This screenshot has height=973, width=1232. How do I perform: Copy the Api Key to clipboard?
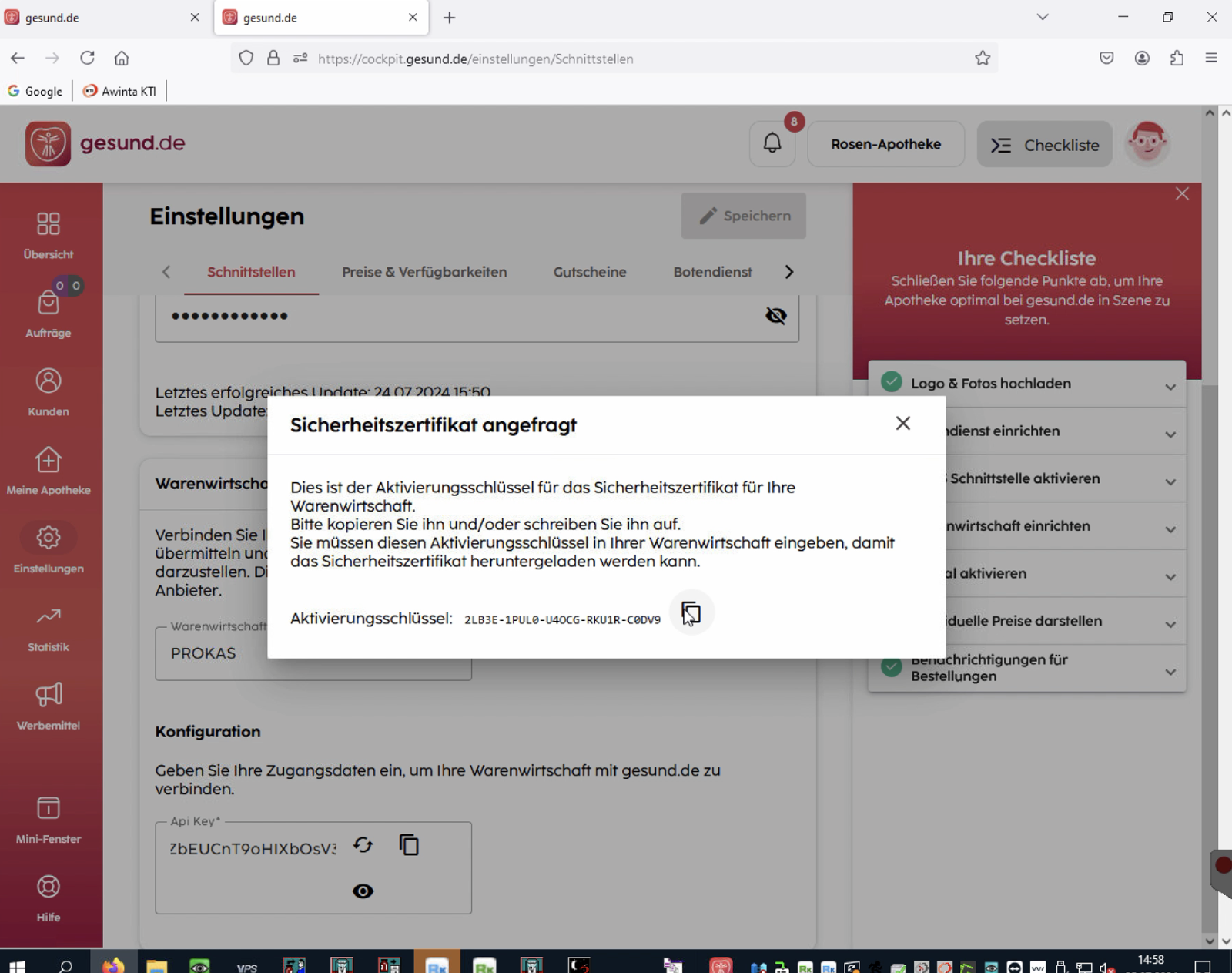(409, 845)
